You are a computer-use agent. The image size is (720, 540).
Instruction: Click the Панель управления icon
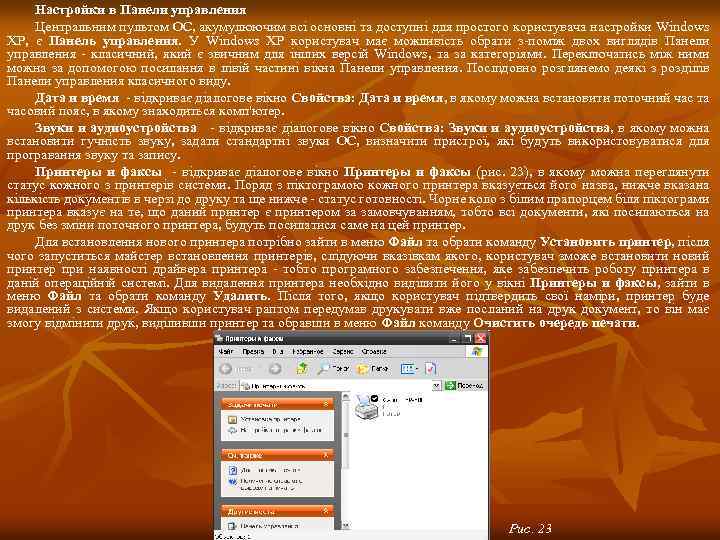[232, 525]
